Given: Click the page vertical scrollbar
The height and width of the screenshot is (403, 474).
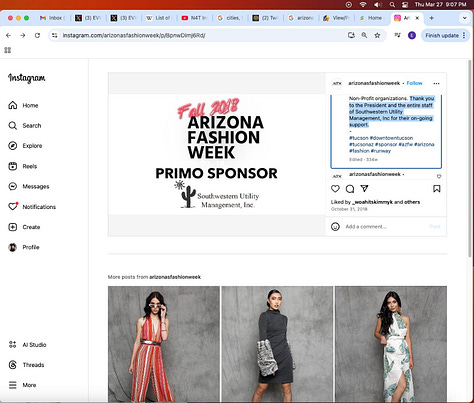Looking at the screenshot, I should [470, 159].
